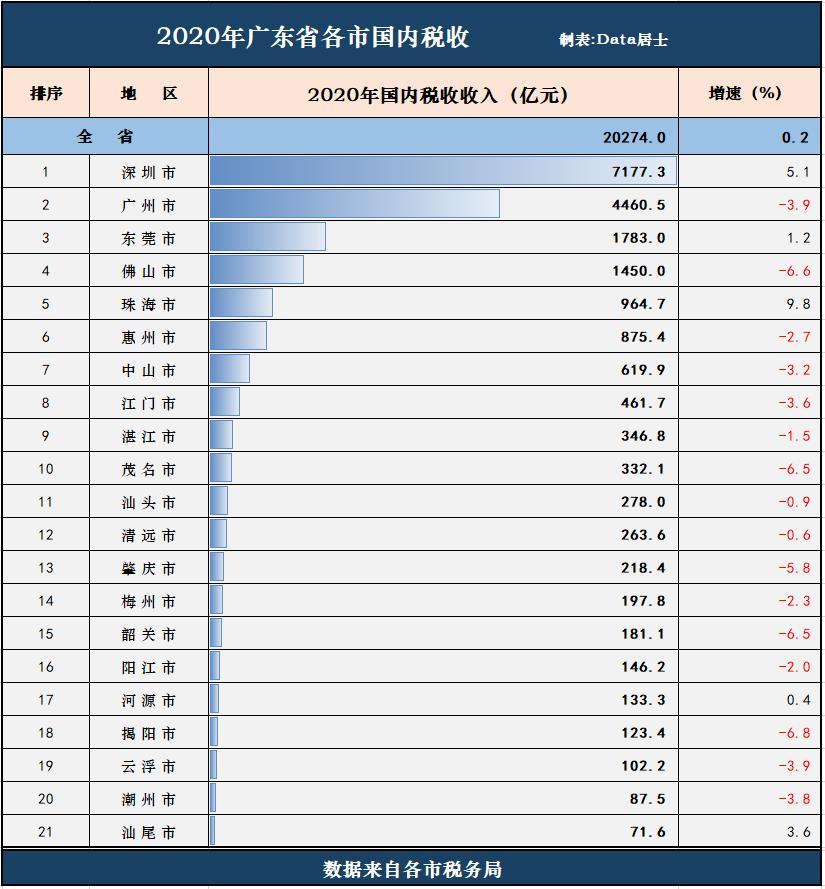Click the city name 中山市
The height and width of the screenshot is (889, 825).
click(x=149, y=370)
